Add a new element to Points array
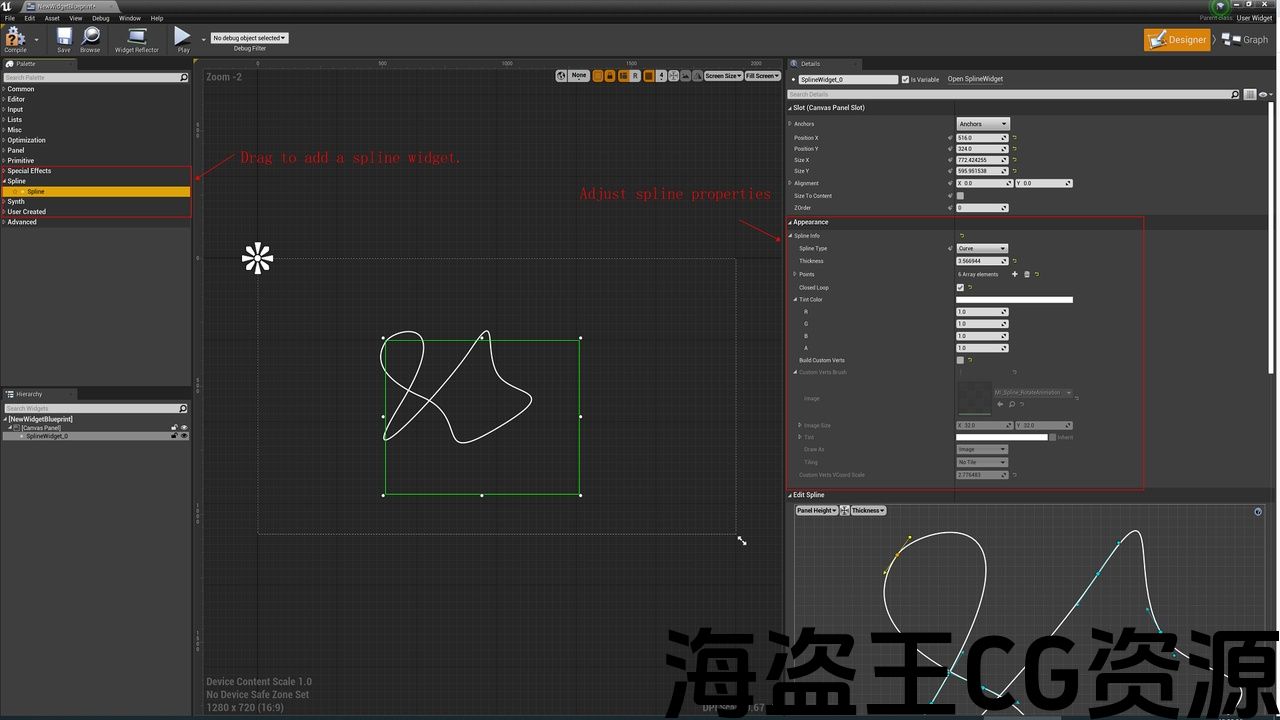The image size is (1280, 720). pyautogui.click(x=1014, y=274)
